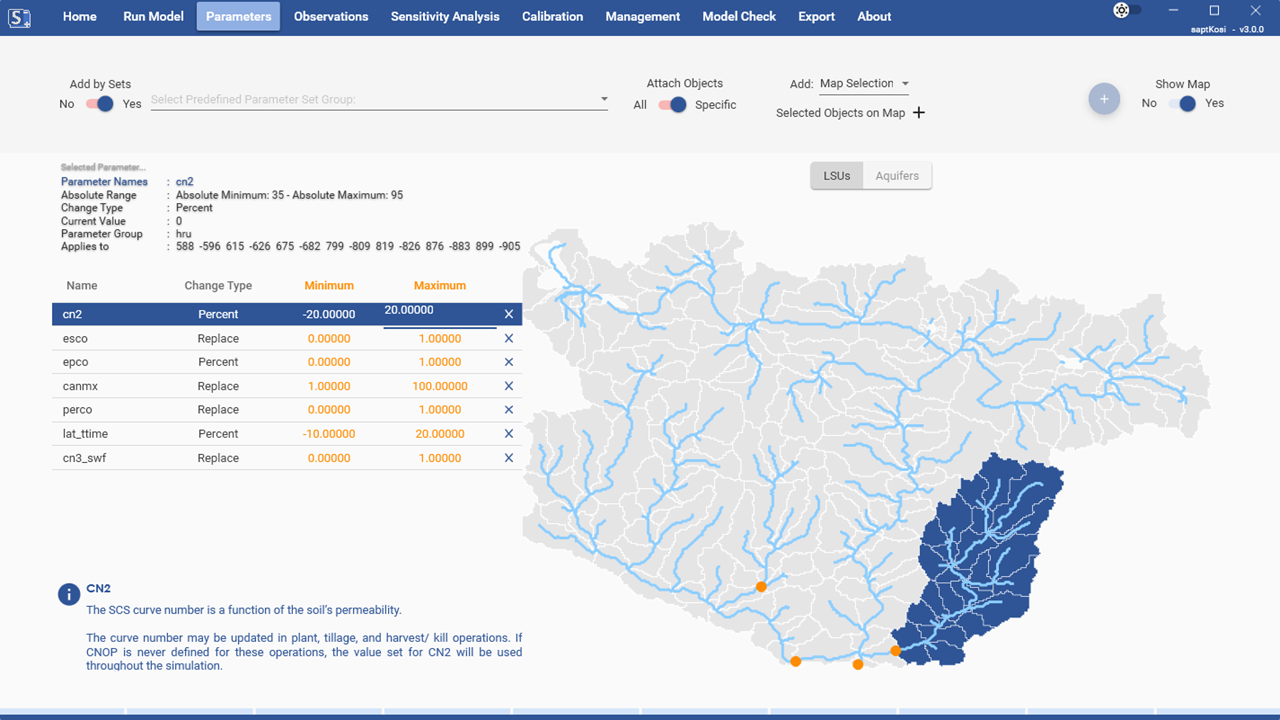Open the Home menu

tap(80, 16)
